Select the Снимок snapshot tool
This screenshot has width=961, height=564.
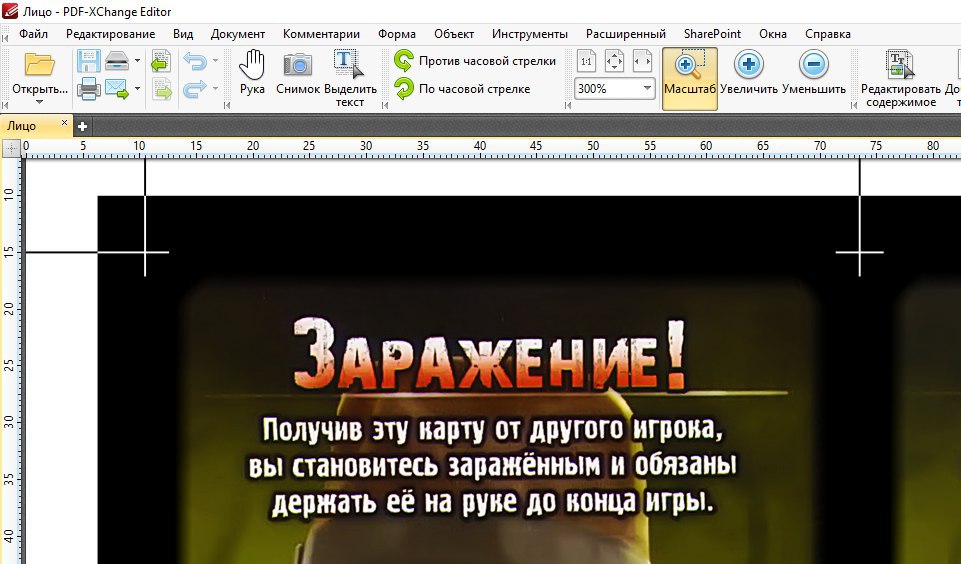pos(298,74)
